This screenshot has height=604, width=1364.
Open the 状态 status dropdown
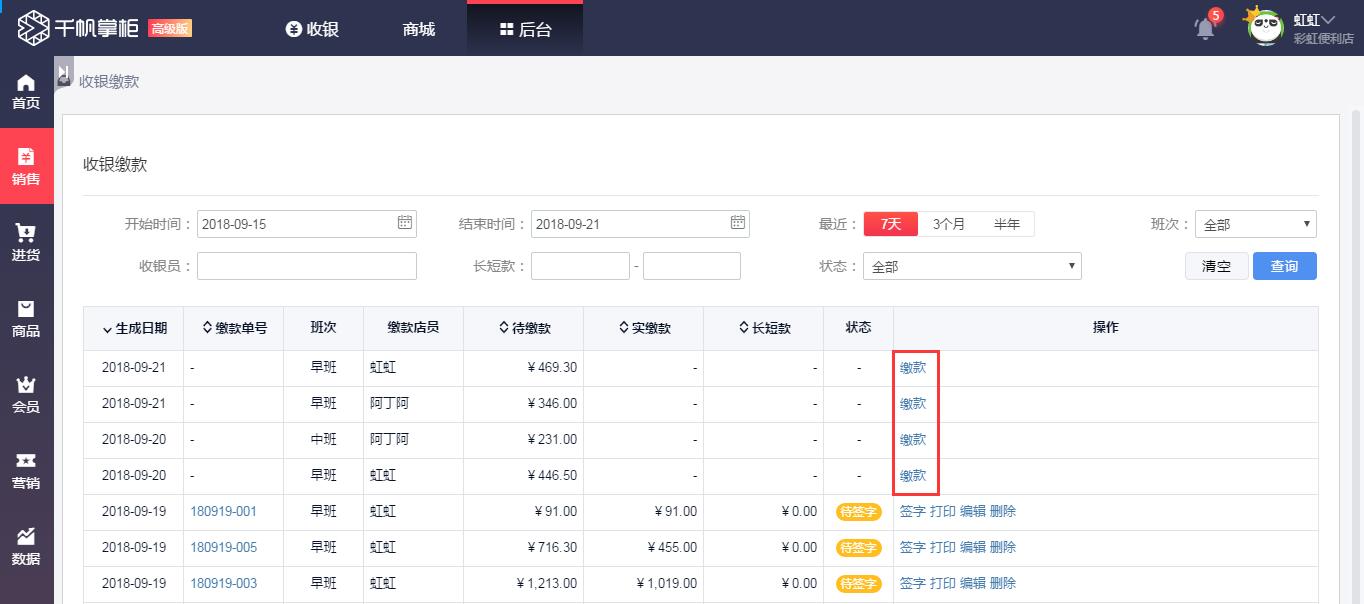click(971, 265)
